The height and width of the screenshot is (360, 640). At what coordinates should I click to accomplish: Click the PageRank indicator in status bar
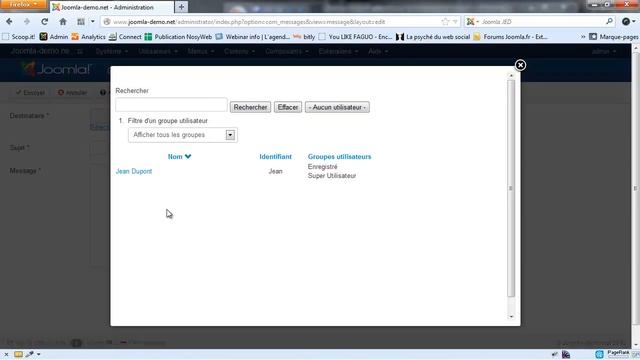[618, 354]
